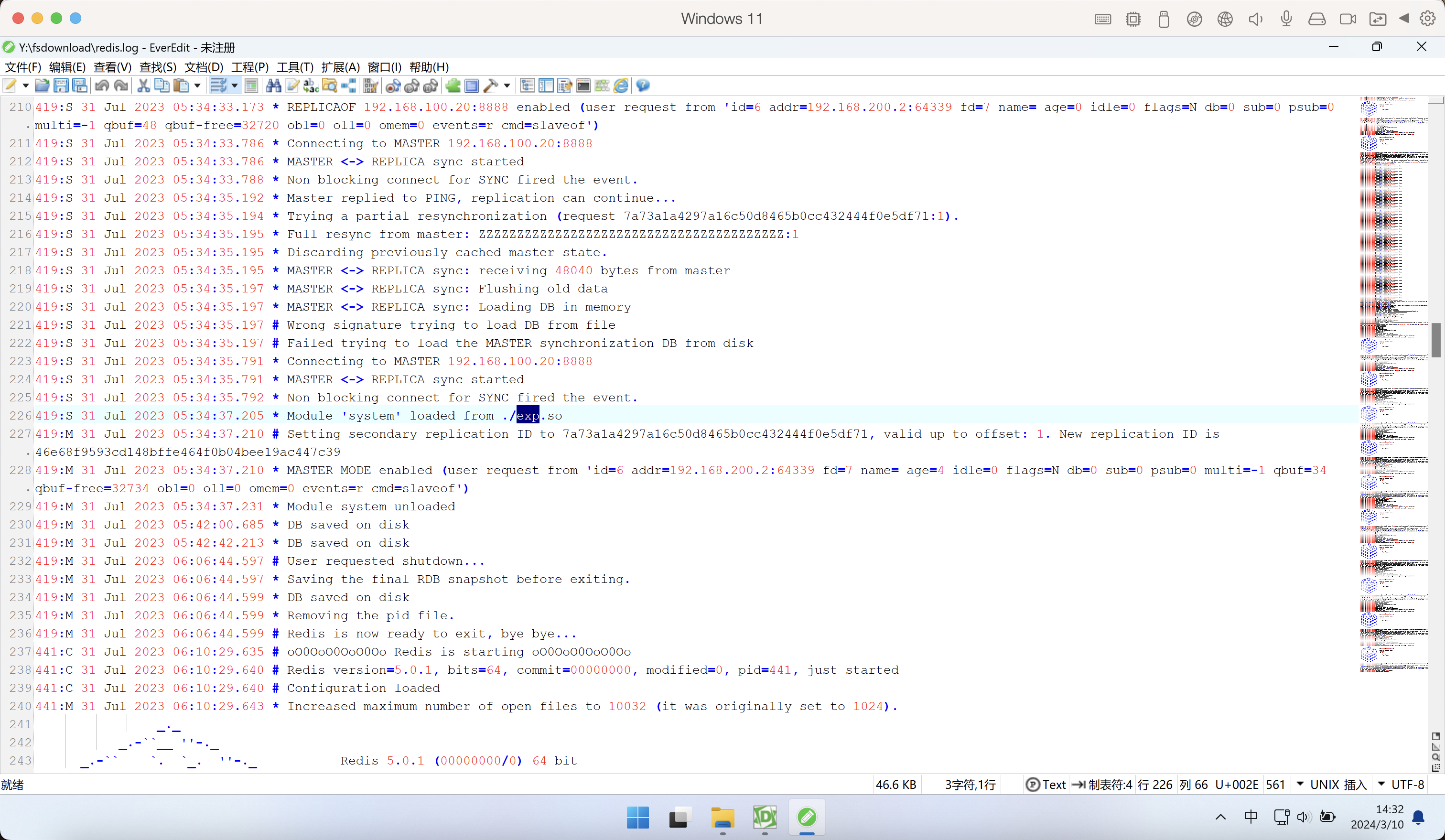The height and width of the screenshot is (840, 1445).
Task: Click the Replace ab-ac icon
Action: (311, 86)
